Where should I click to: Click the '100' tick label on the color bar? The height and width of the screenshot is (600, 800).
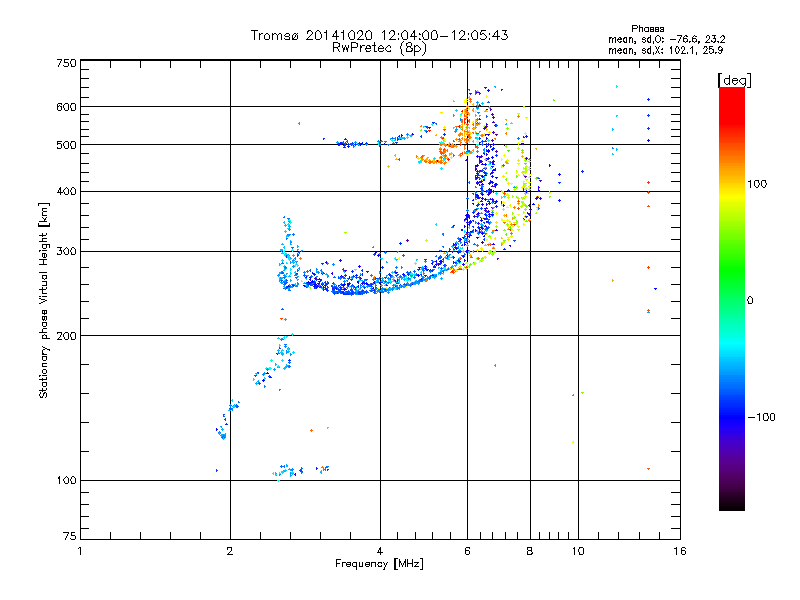(757, 184)
